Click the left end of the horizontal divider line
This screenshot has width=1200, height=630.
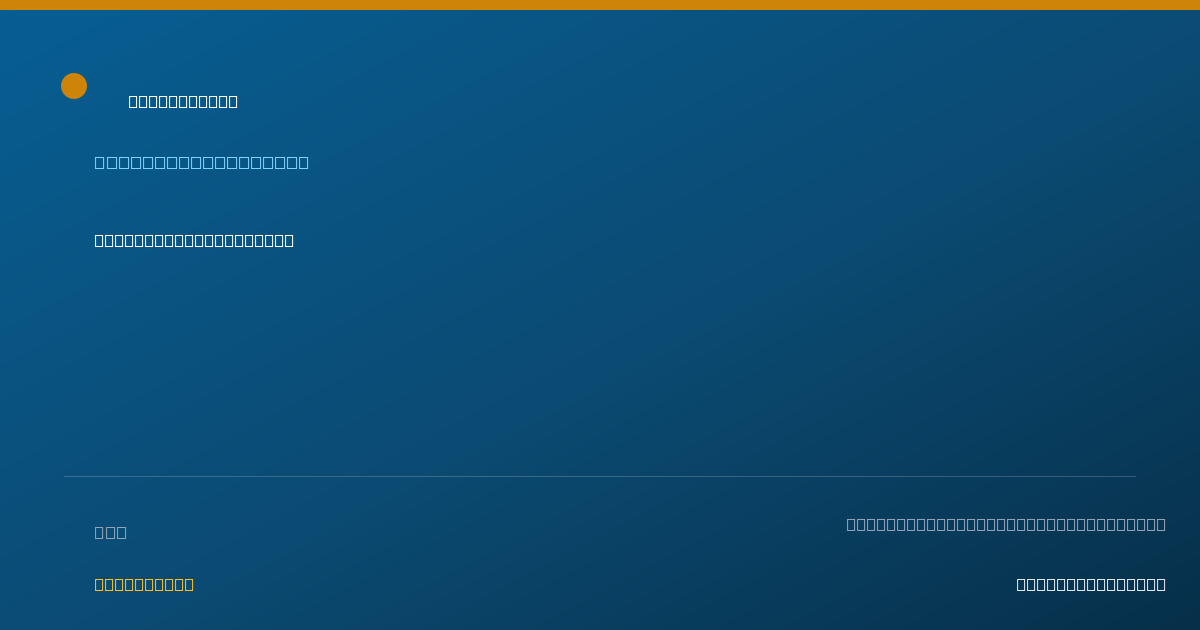tap(66, 476)
